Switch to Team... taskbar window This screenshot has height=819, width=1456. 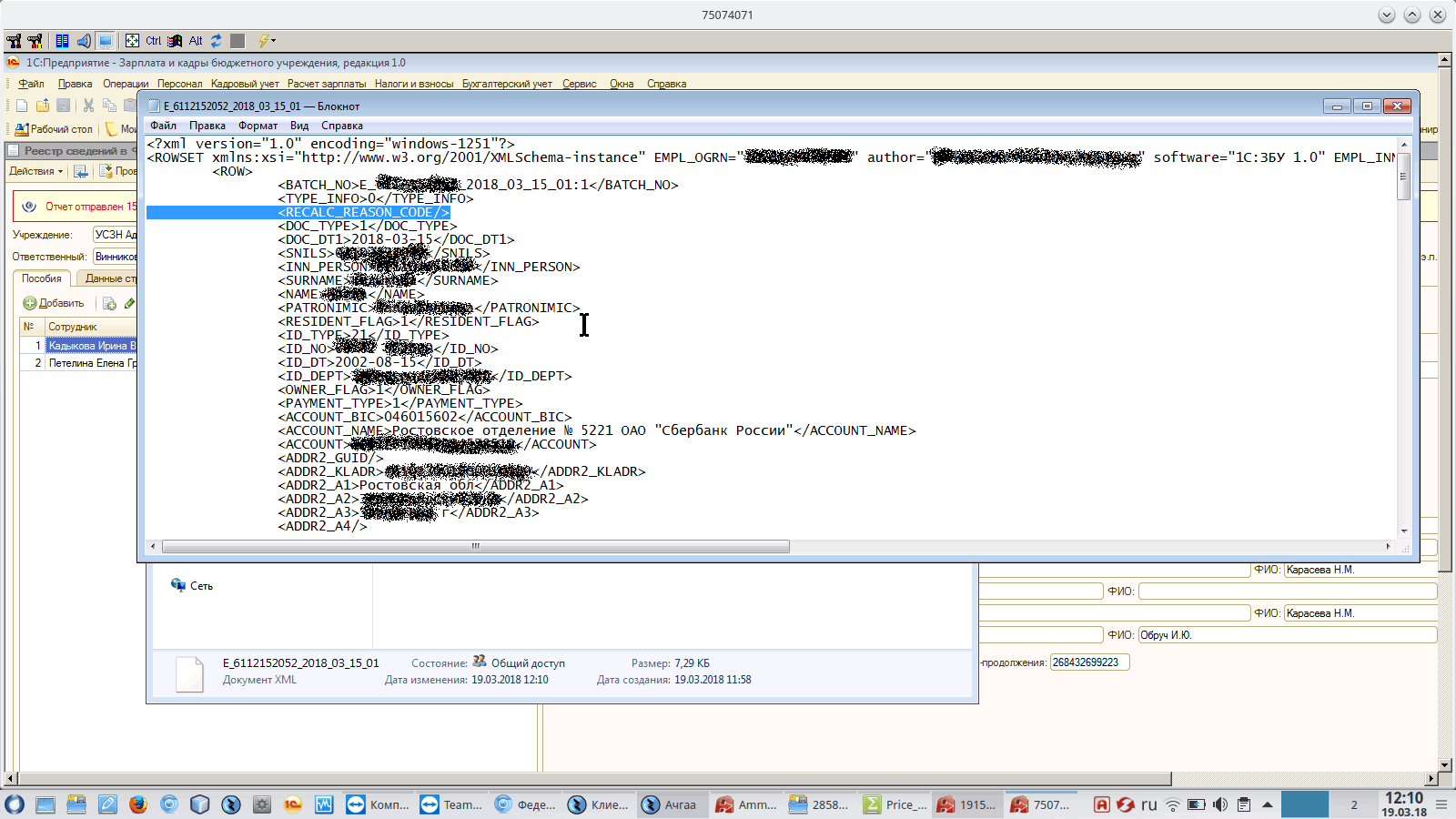pos(451,804)
